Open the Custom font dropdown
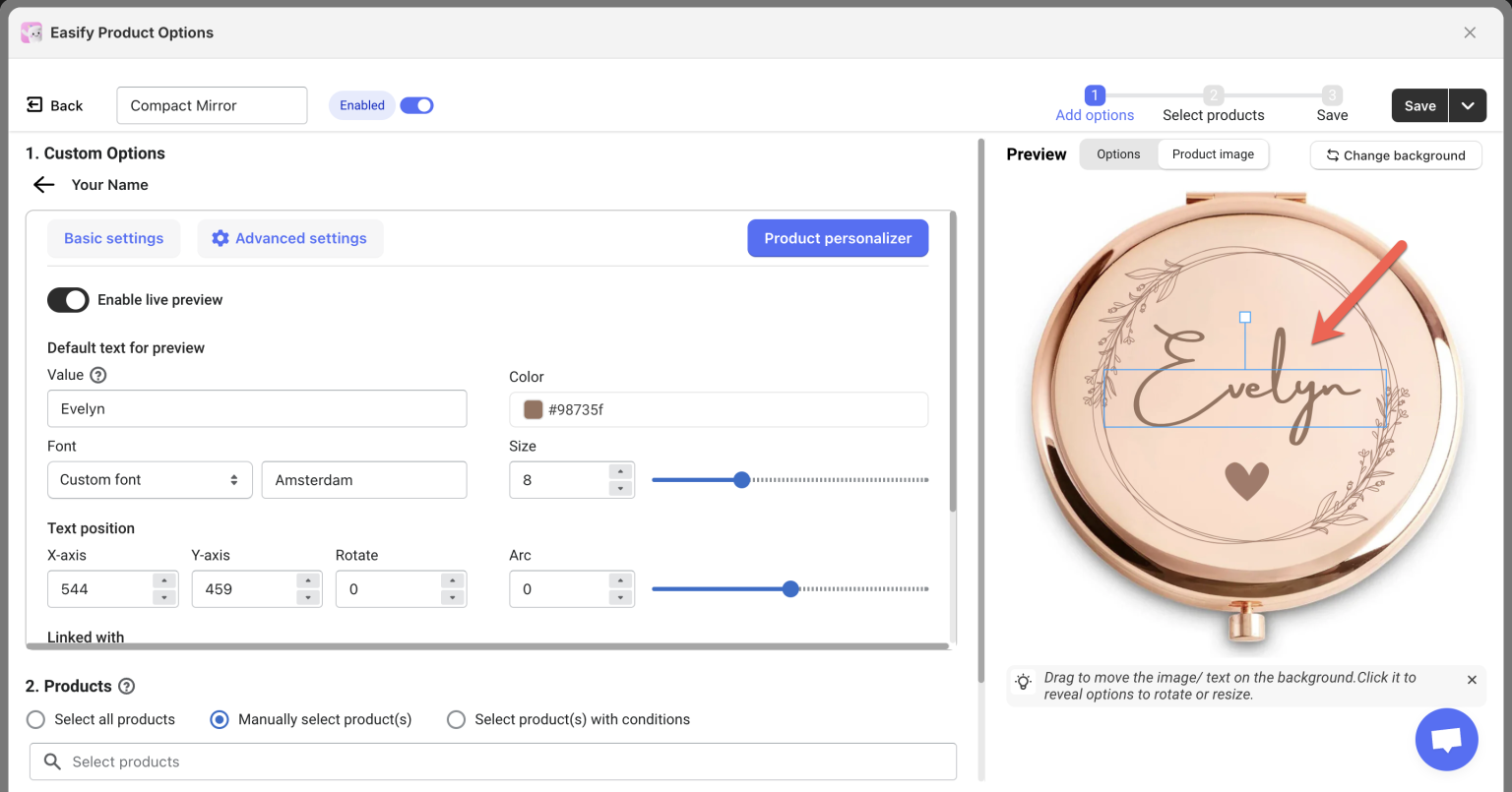Screen dimensions: 1512x792 [x=150, y=480]
